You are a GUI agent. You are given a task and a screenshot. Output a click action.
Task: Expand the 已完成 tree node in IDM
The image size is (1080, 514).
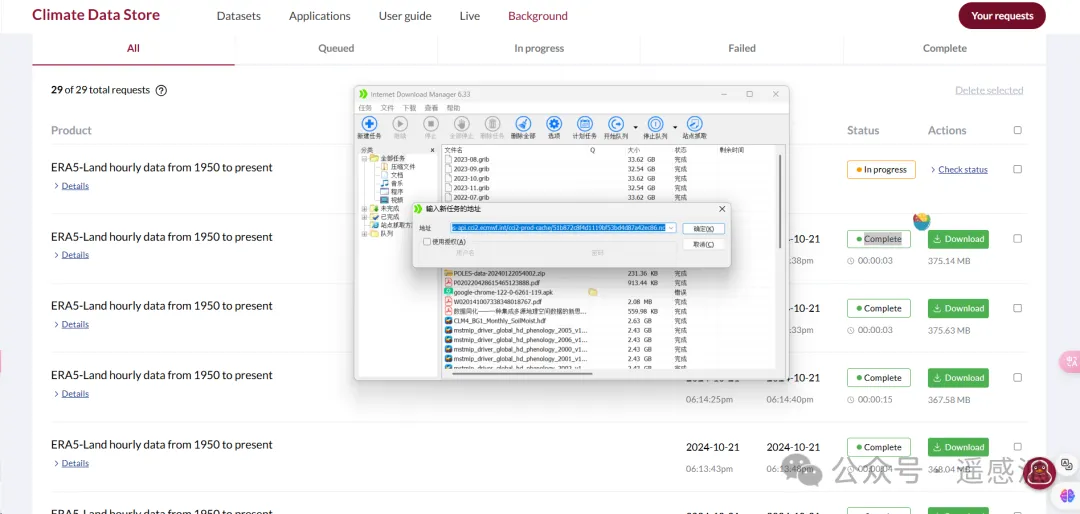click(x=364, y=216)
